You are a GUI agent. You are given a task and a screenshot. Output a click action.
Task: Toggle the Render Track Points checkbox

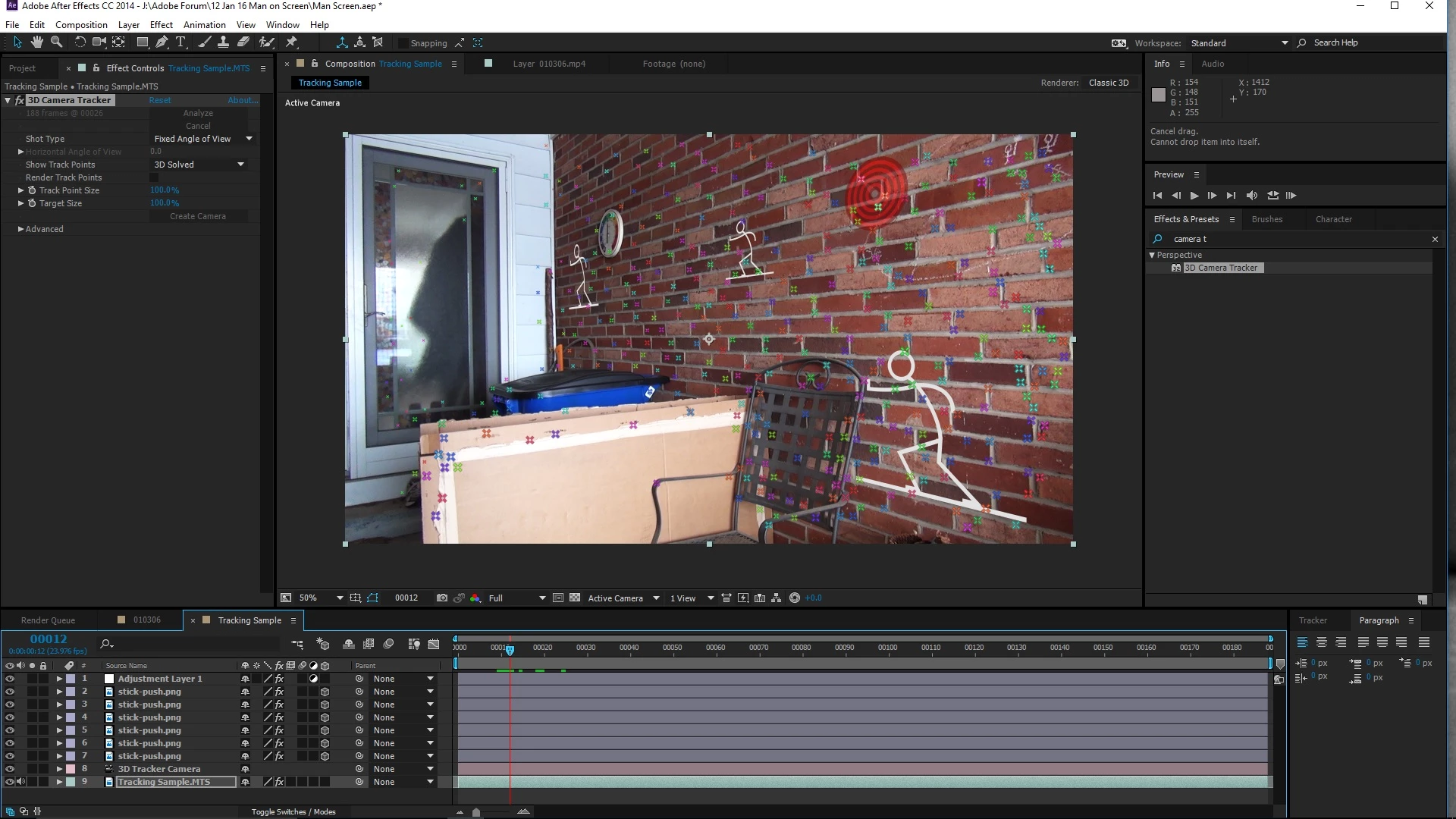[x=154, y=177]
